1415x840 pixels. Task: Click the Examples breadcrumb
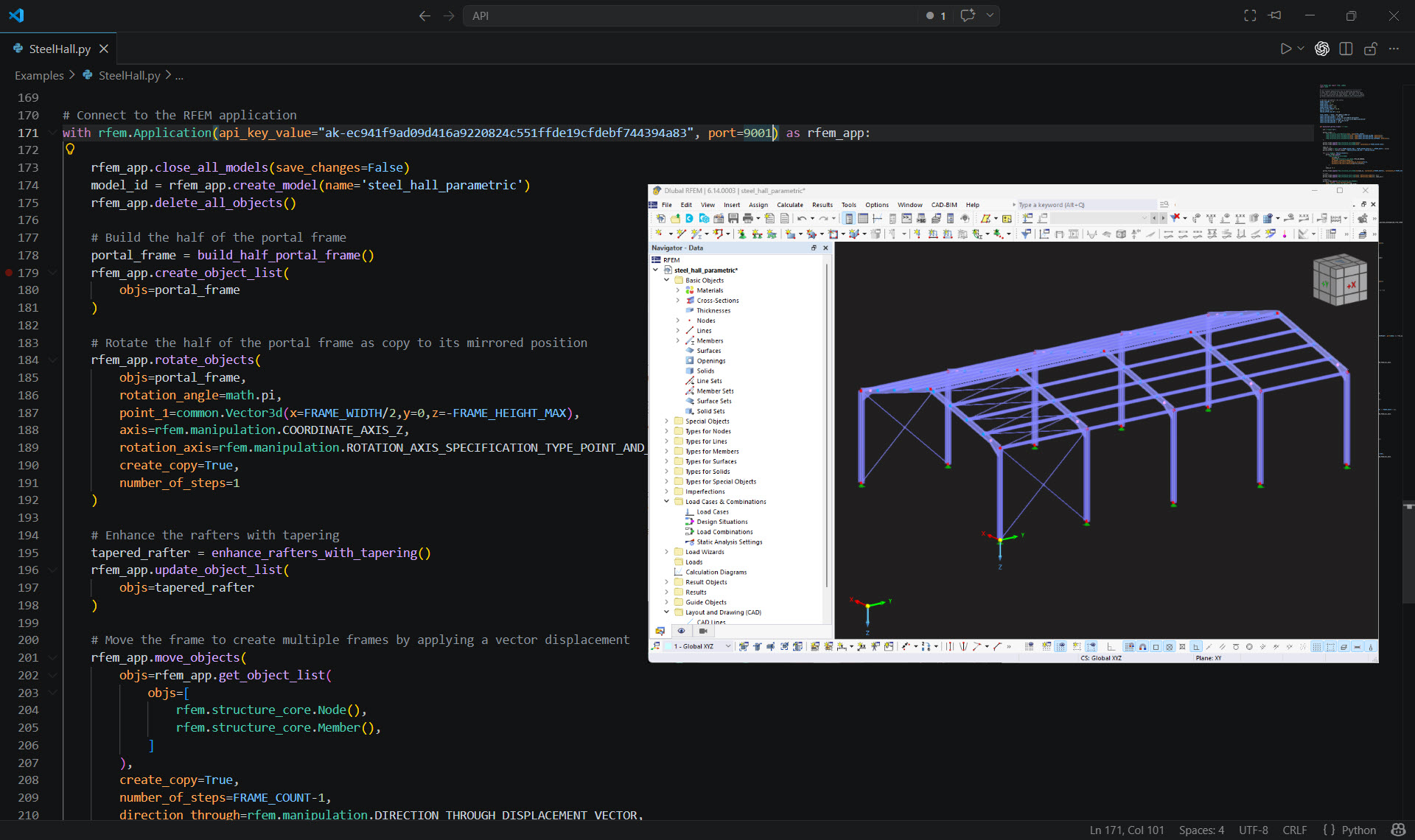(39, 75)
